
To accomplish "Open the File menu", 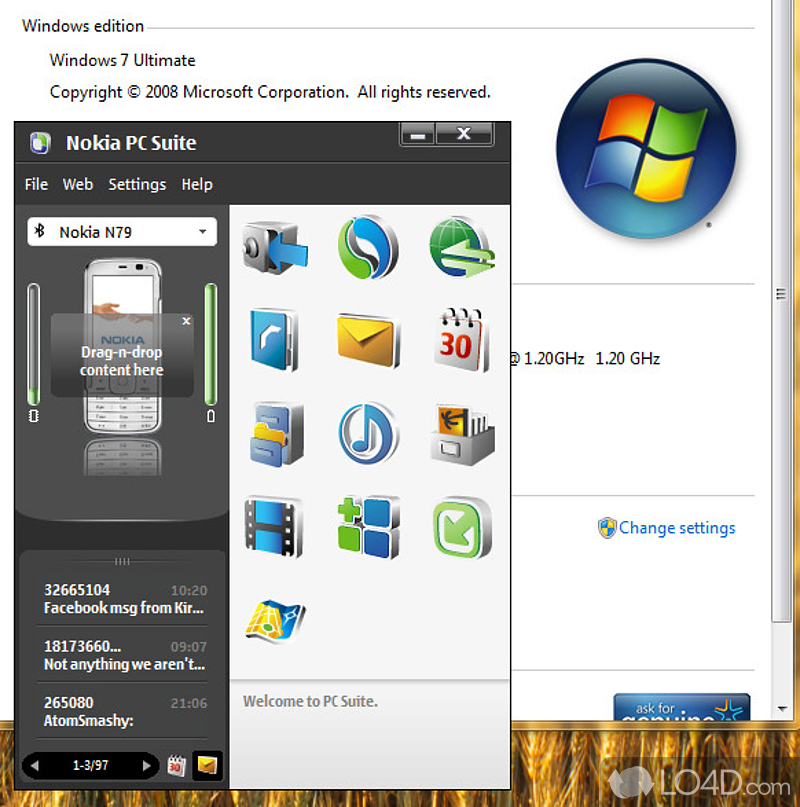I will [x=36, y=184].
